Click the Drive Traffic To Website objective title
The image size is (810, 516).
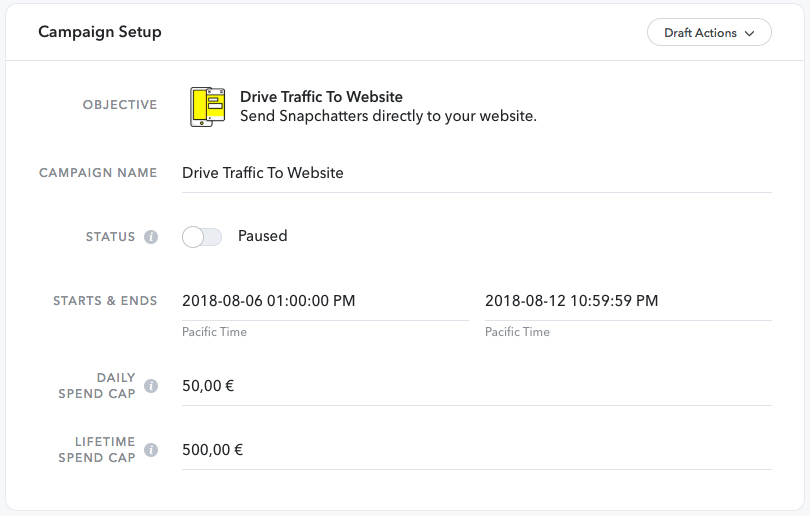click(321, 97)
